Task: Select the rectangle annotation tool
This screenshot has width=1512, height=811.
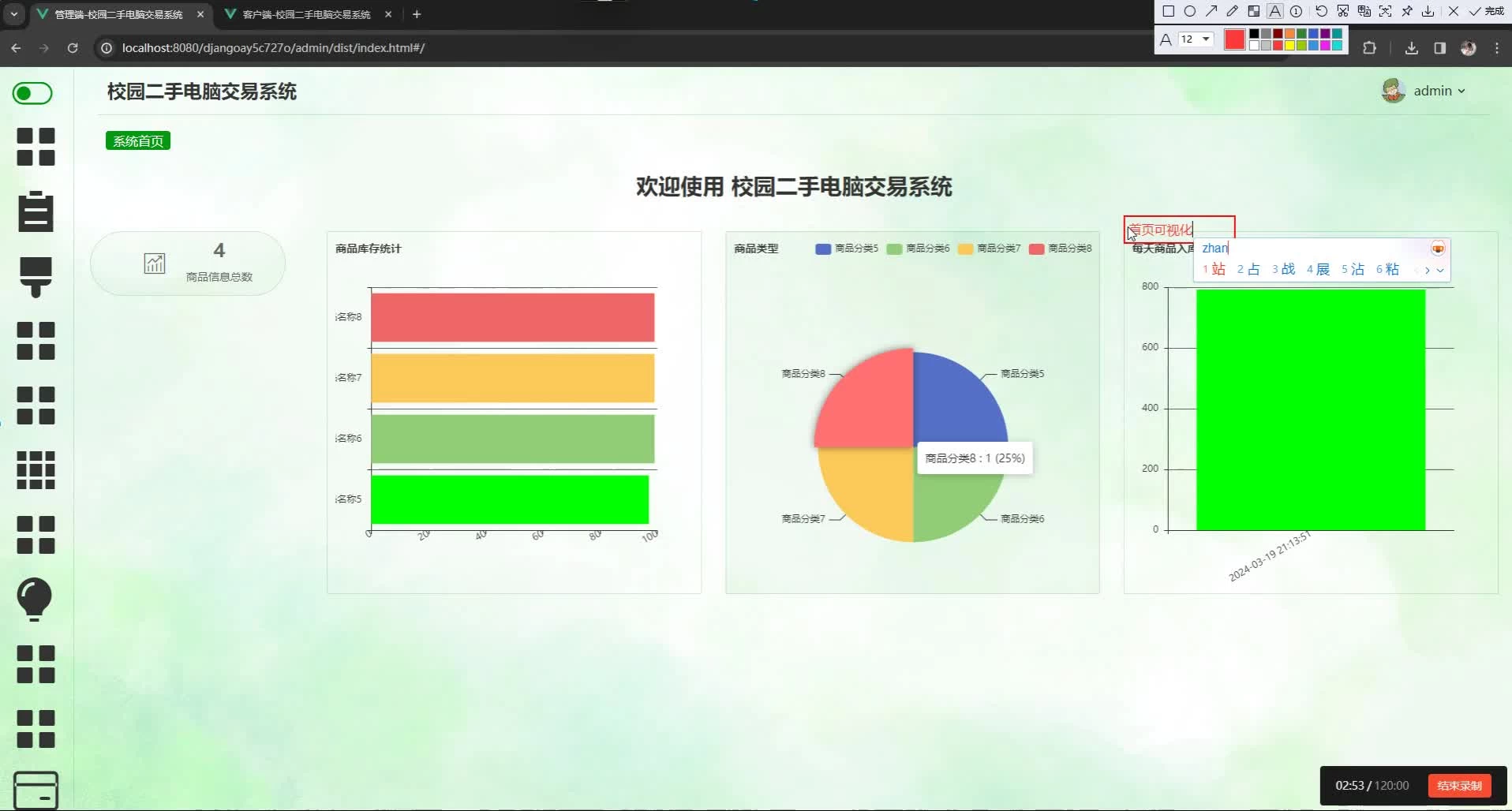Action: click(1169, 11)
